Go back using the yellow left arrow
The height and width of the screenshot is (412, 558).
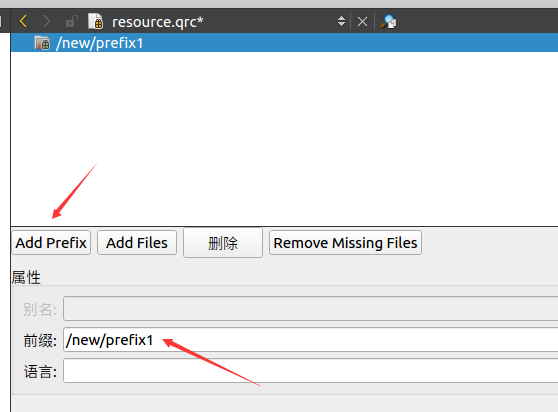(23, 21)
